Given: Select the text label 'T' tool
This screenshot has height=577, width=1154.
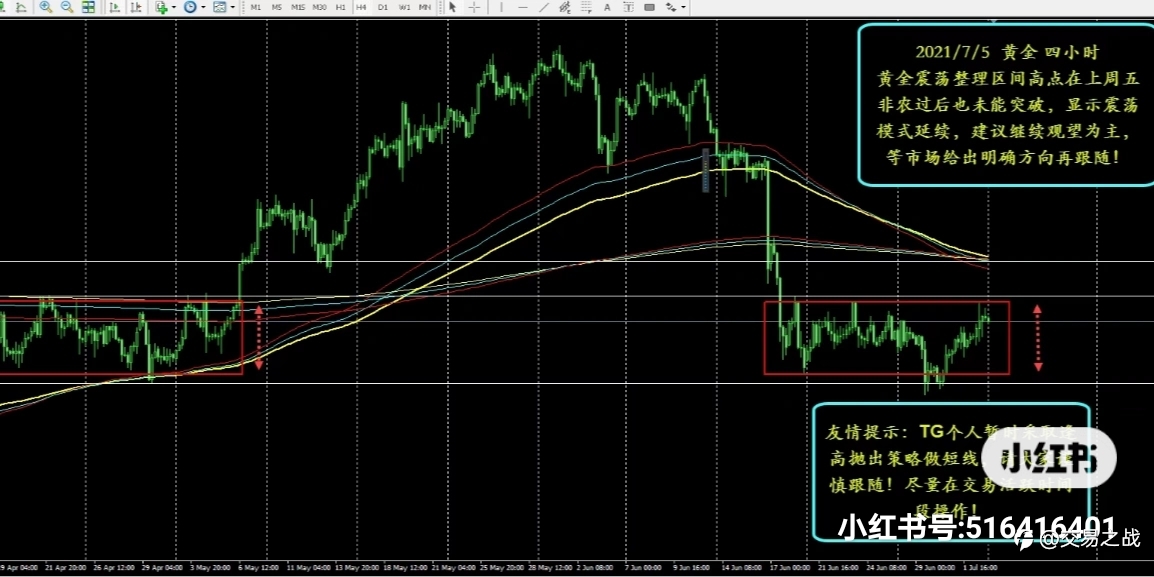Looking at the screenshot, I should (x=628, y=7).
